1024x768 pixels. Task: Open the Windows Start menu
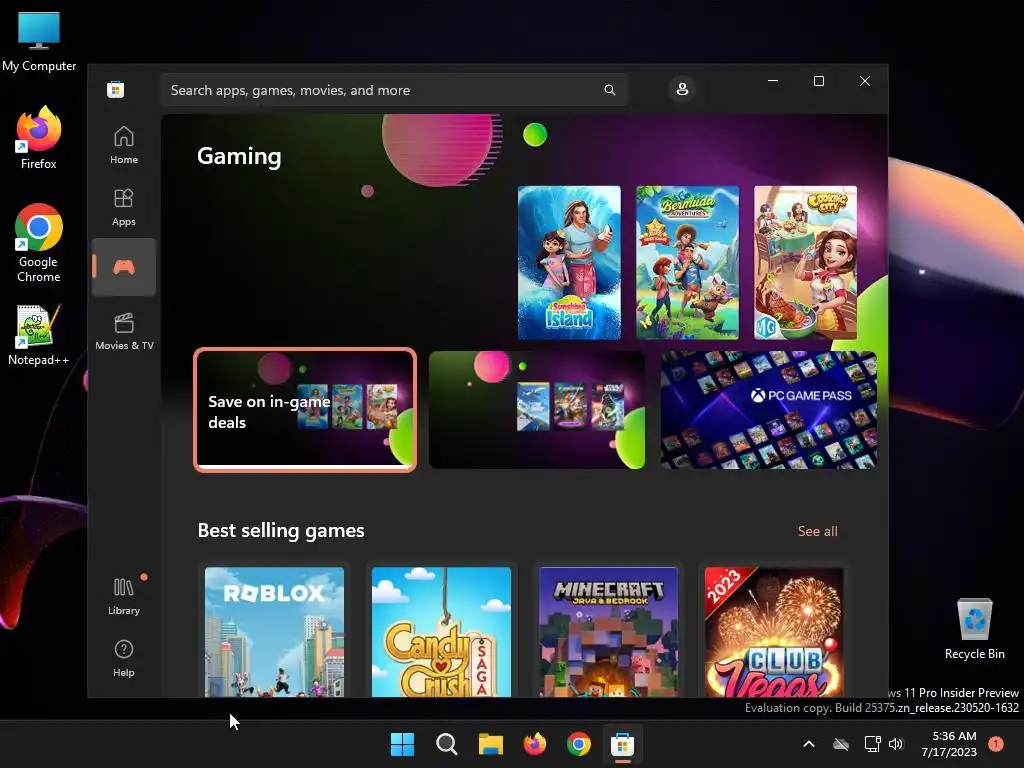[402, 744]
